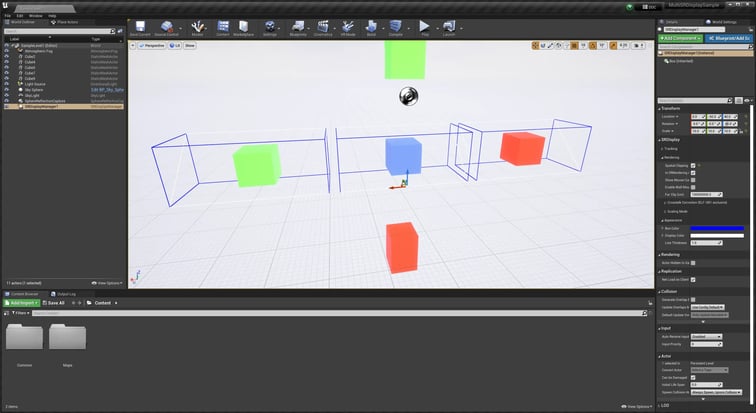
Task: Hide the Light Source actor via eye icon
Action: point(8,83)
